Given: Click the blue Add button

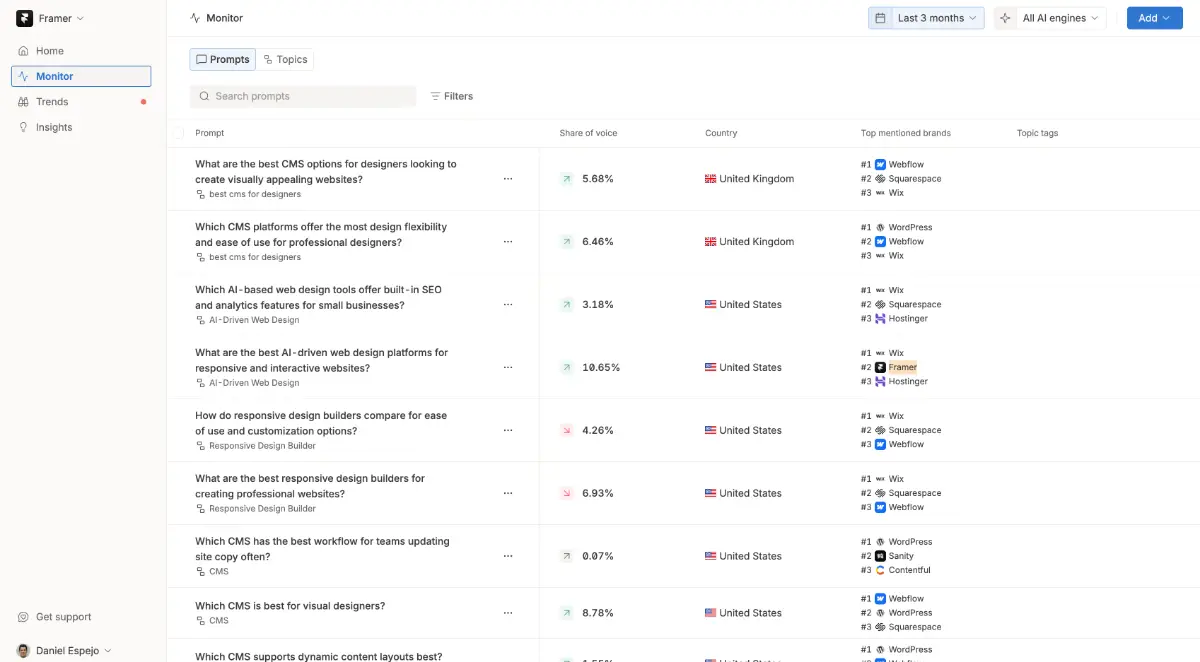Looking at the screenshot, I should [x=1154, y=18].
